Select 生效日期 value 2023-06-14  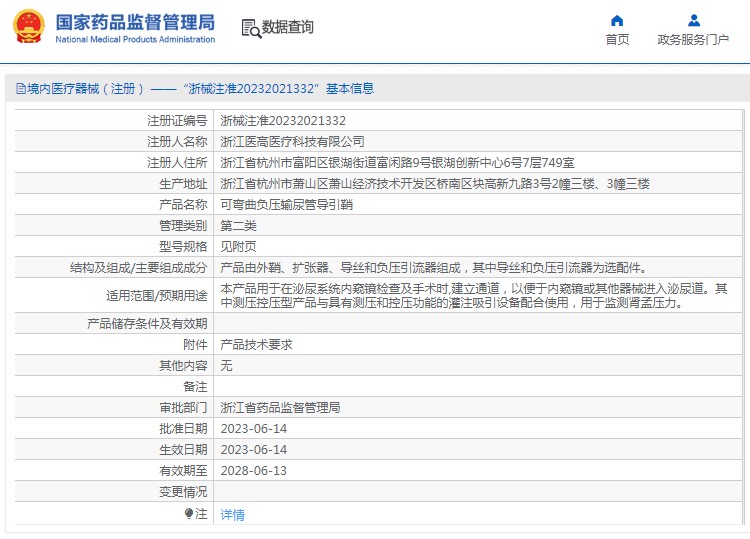254,450
